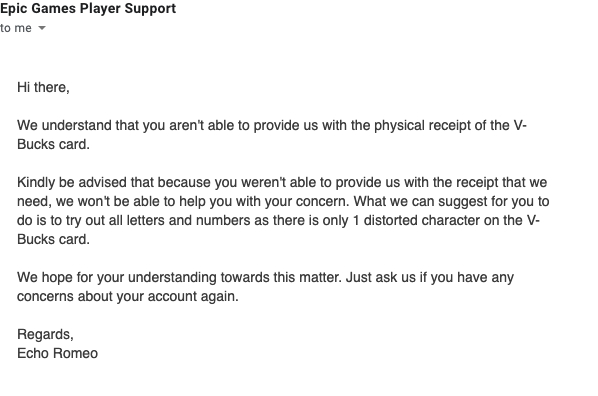This screenshot has height=396, width=598.
Task: Click the "Hi there," greeting line
Action: (43, 87)
